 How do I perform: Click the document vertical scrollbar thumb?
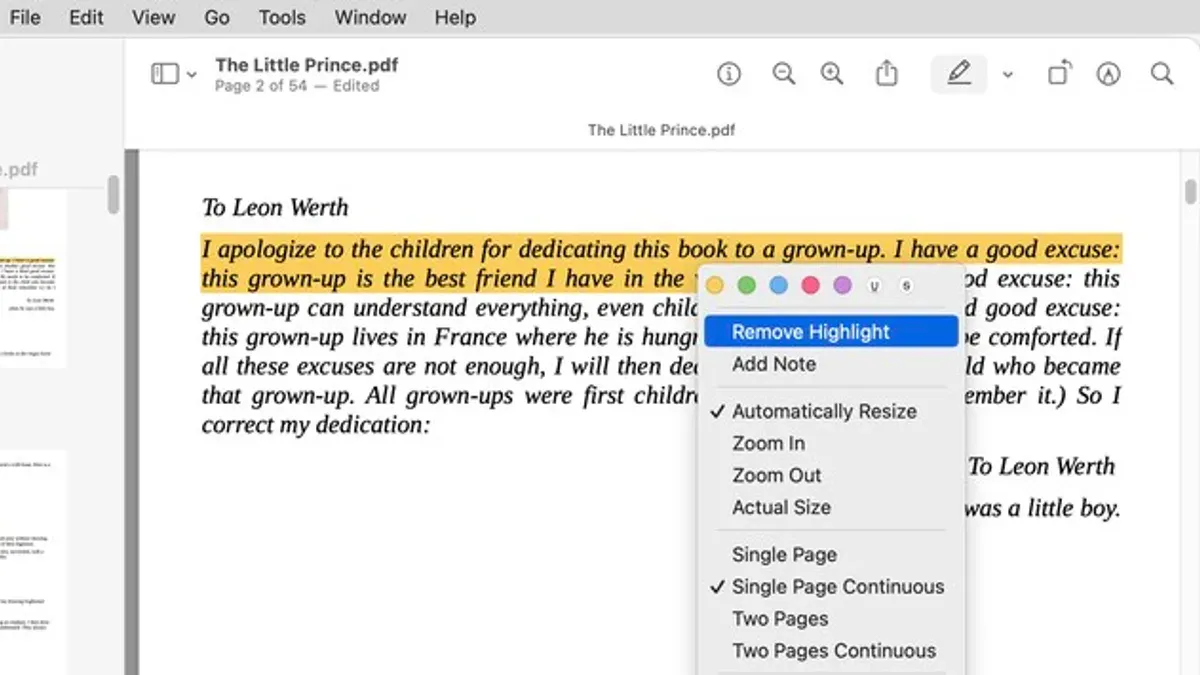pyautogui.click(x=1190, y=191)
